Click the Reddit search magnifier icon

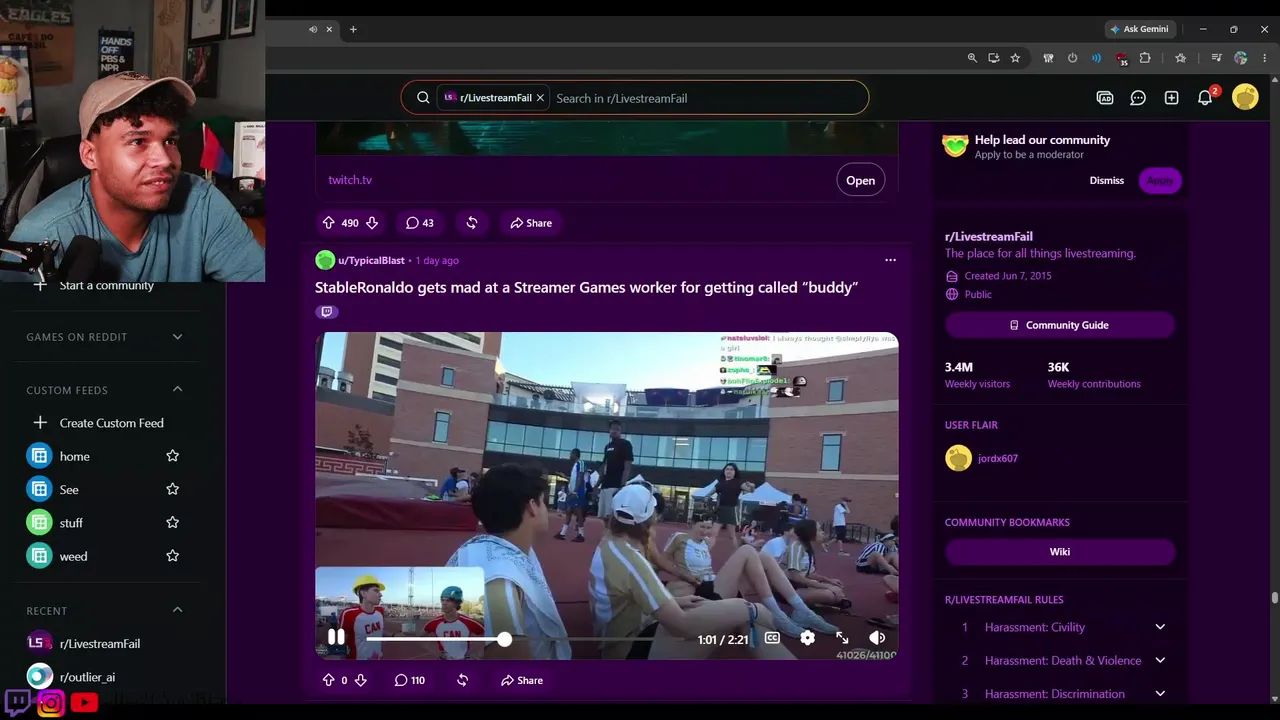pyautogui.click(x=423, y=98)
